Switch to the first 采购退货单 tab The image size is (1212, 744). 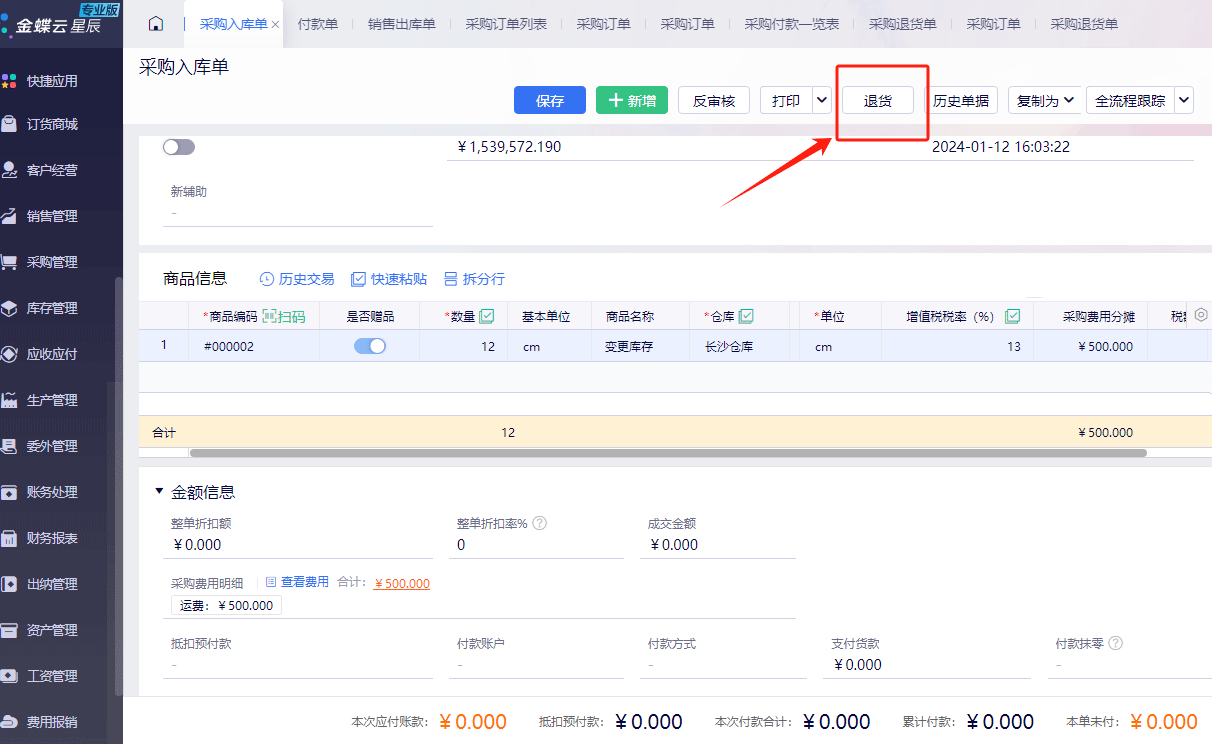coord(903,24)
